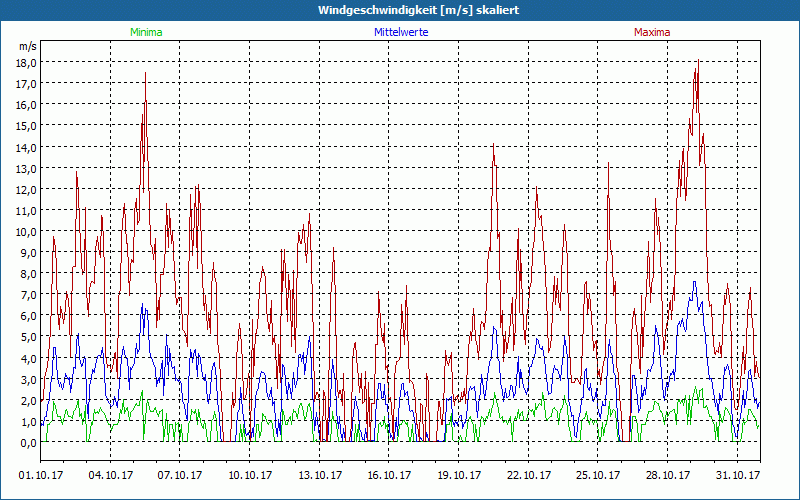Click the 18,0 value on y-axis
The width and height of the screenshot is (800, 500).
pos(28,62)
